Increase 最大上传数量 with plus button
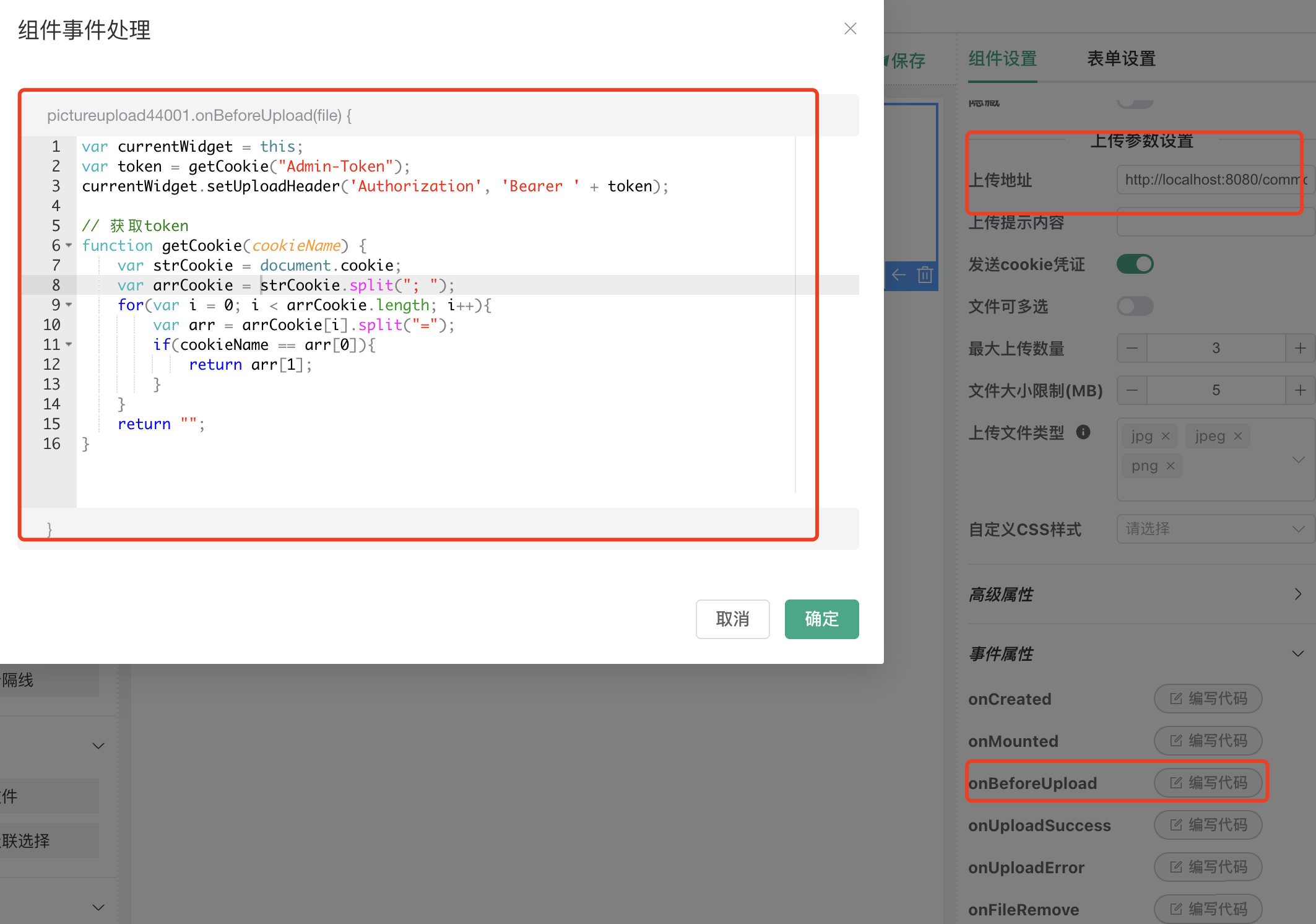This screenshot has height=924, width=1316. click(1300, 348)
